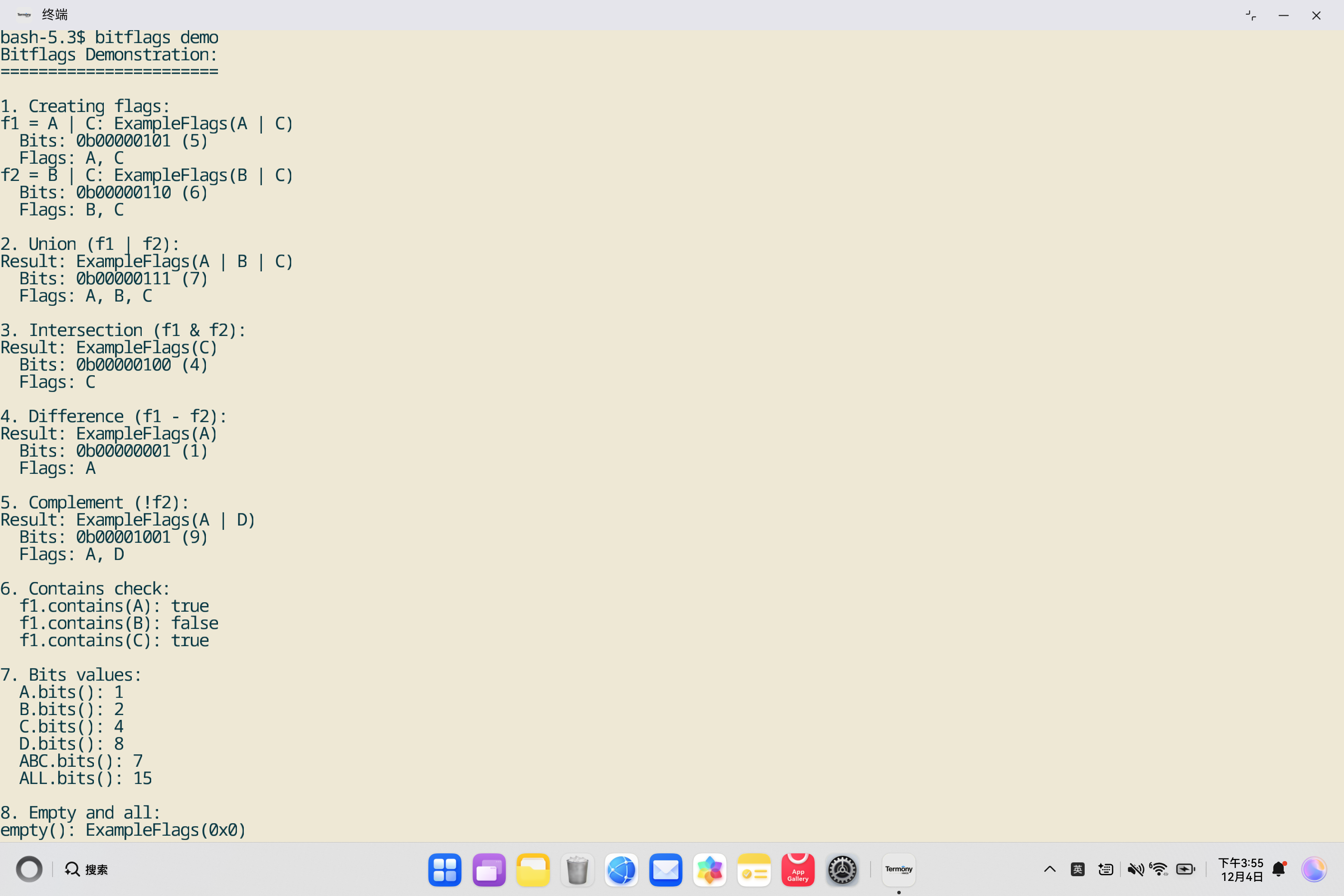Open system Settings gear icon
Viewport: 1344px width, 896px height.
(x=842, y=869)
